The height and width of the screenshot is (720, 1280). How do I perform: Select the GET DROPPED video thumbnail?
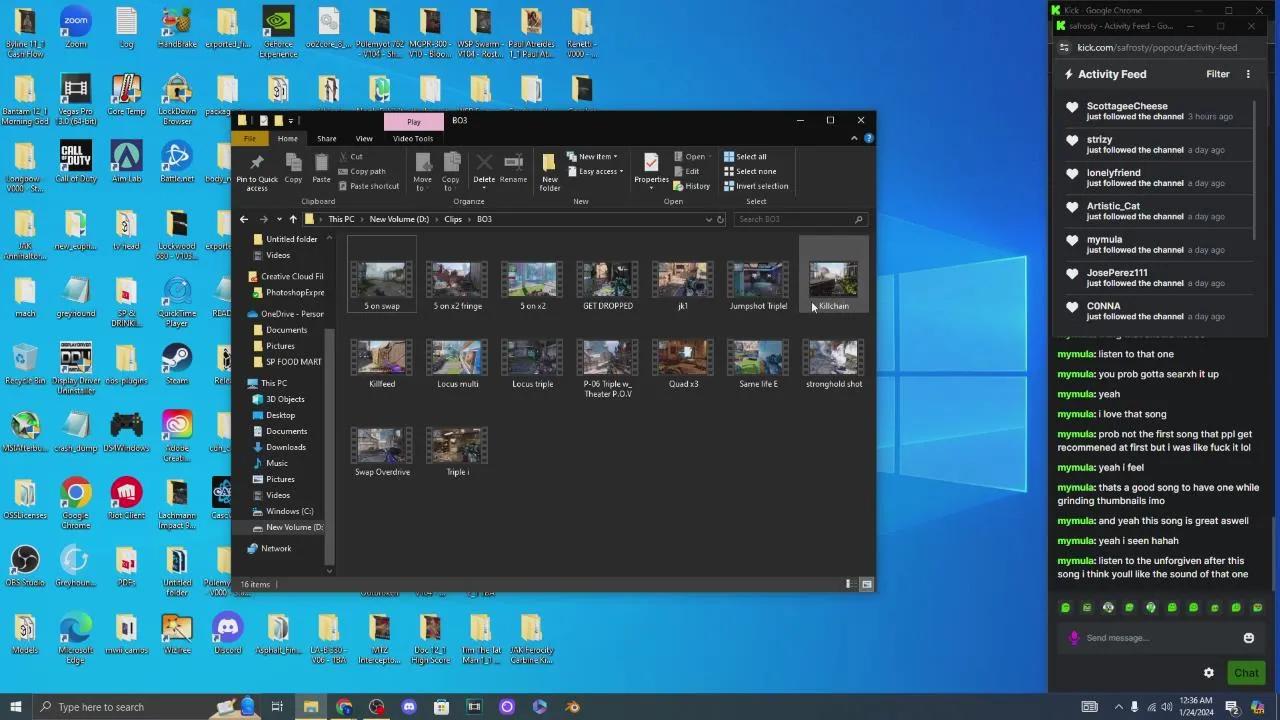point(608,280)
